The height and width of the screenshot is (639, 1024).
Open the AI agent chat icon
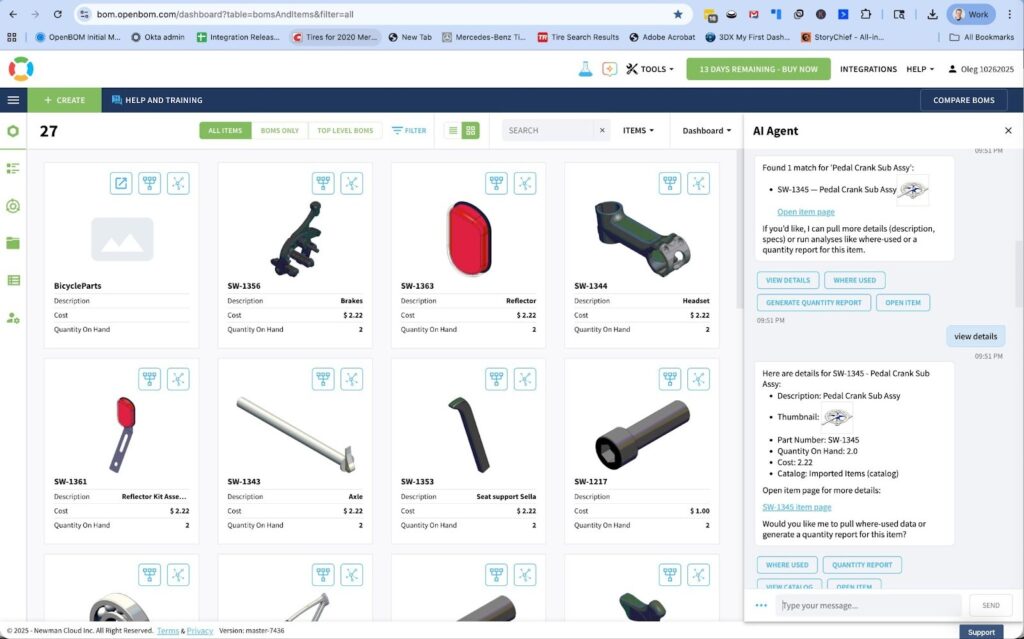(609, 69)
